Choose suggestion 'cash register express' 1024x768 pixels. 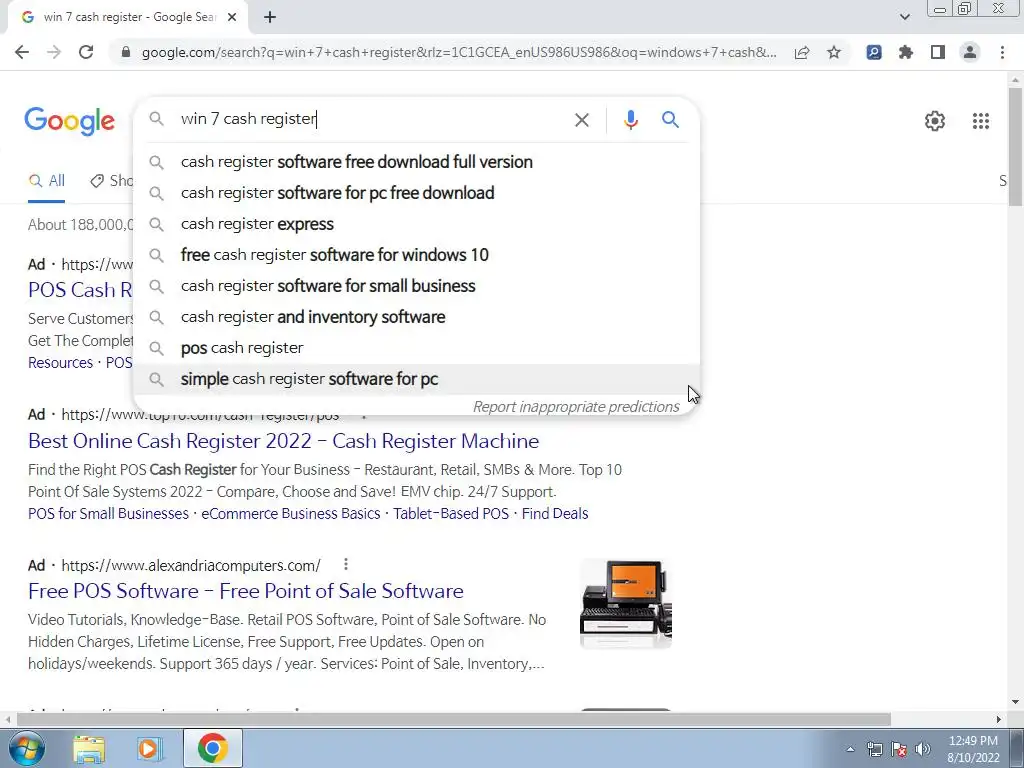tap(416, 224)
